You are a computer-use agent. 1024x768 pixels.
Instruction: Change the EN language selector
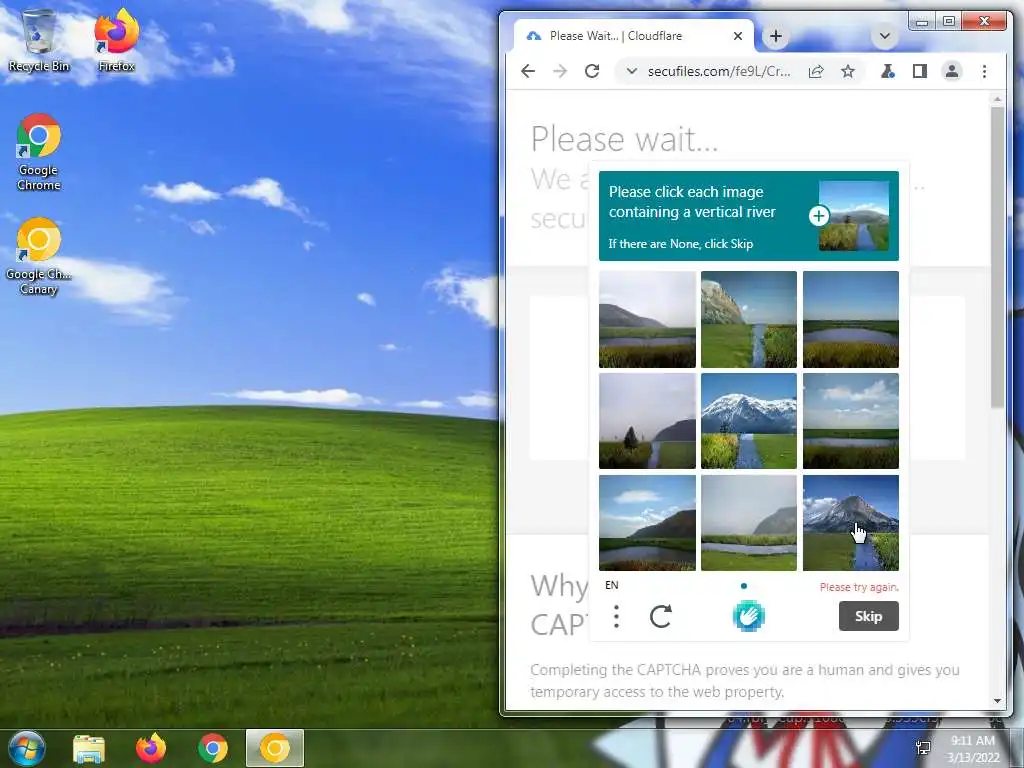[612, 585]
